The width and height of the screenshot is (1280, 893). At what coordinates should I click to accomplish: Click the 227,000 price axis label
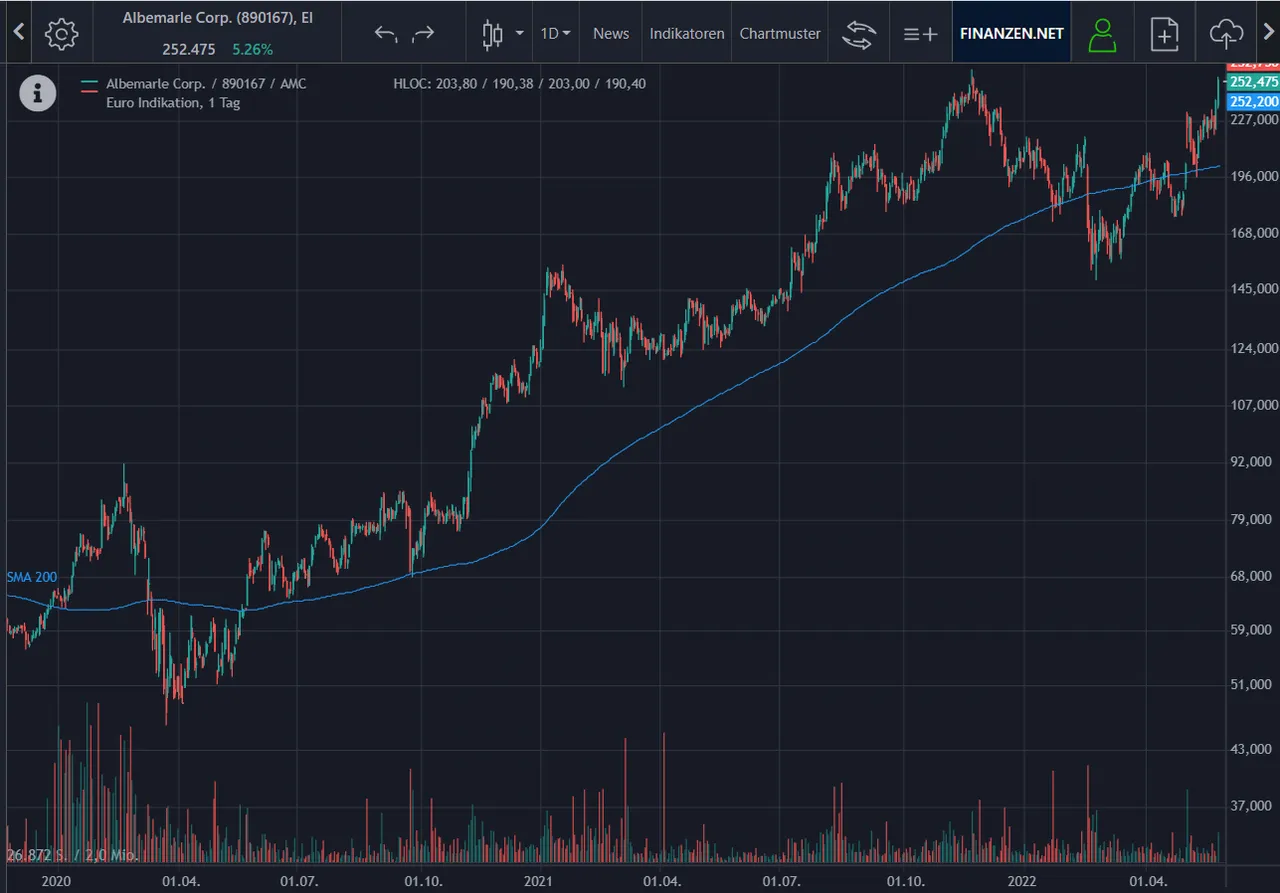coord(1254,119)
